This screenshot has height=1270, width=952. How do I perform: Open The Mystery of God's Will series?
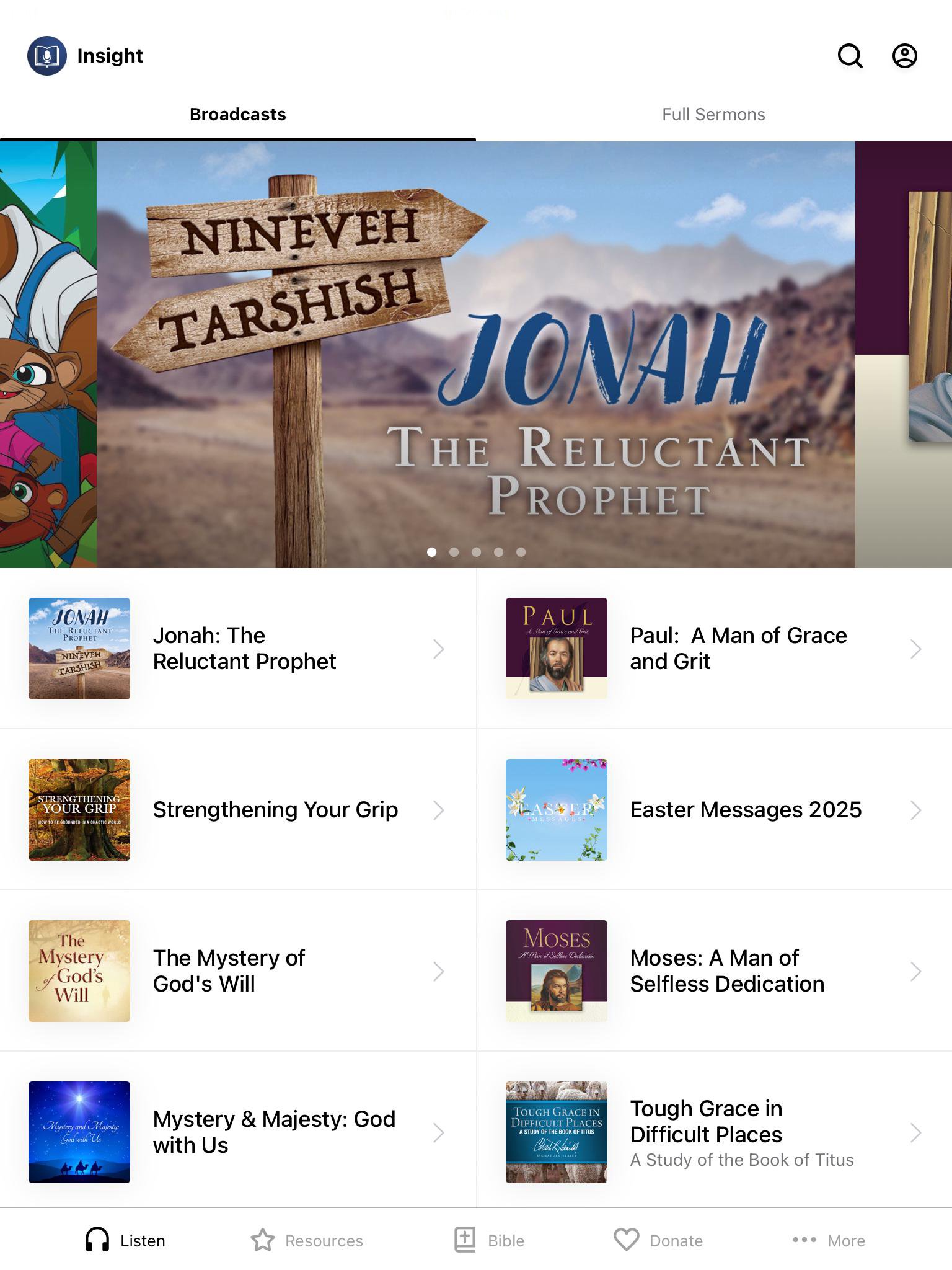tap(238, 971)
